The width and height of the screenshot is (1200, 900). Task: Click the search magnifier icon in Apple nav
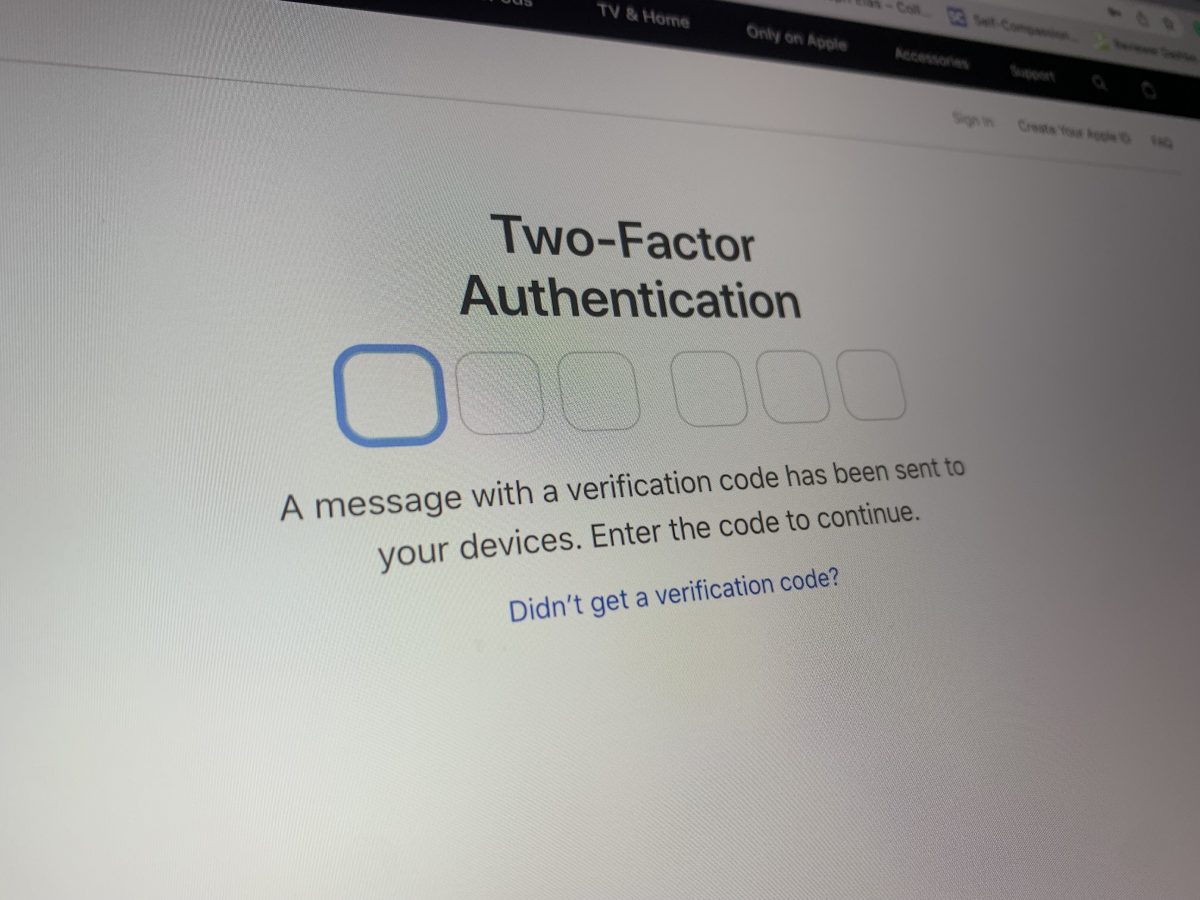(1100, 82)
